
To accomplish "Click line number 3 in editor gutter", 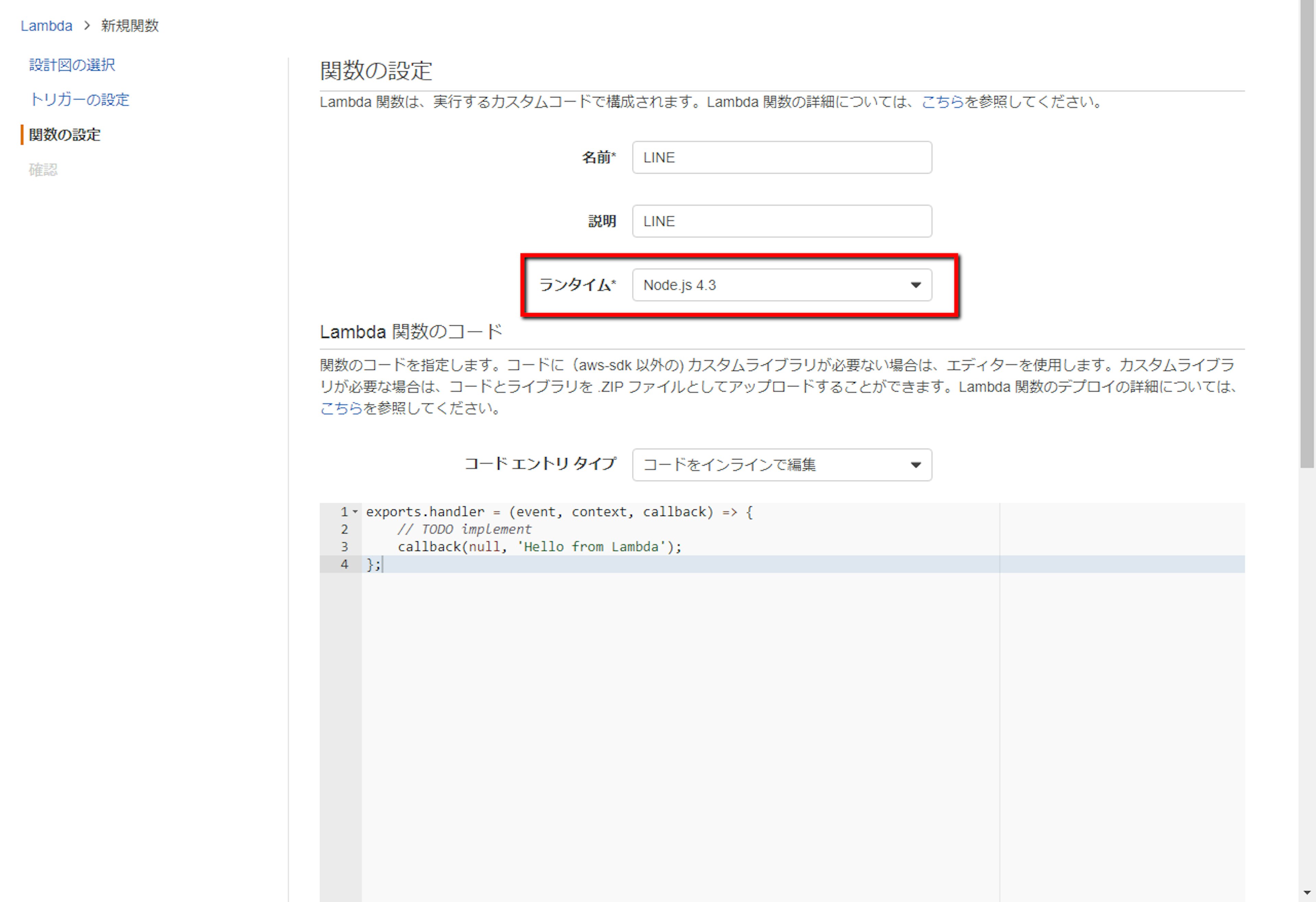I will [x=344, y=547].
